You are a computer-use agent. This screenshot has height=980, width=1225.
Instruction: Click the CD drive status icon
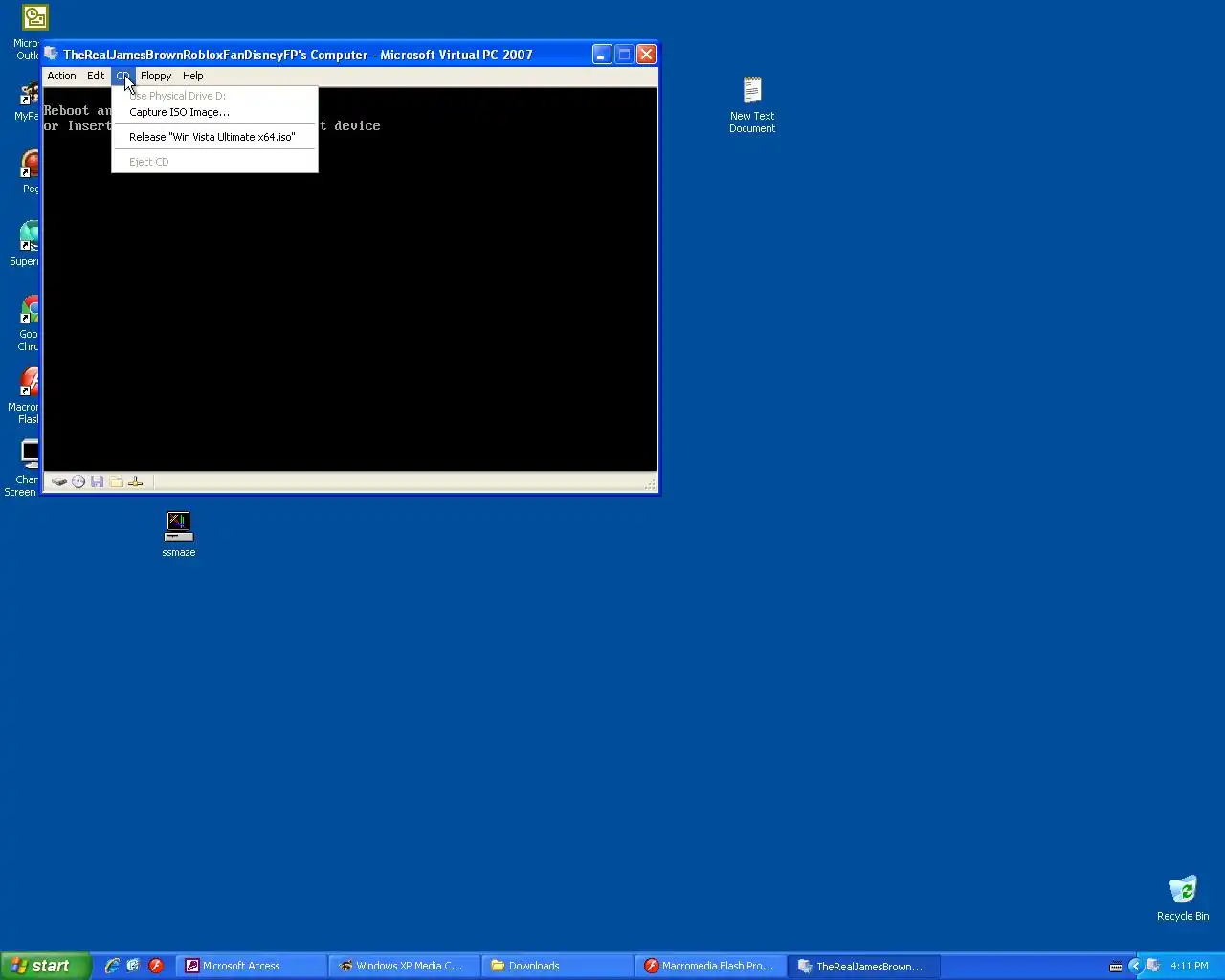click(78, 481)
